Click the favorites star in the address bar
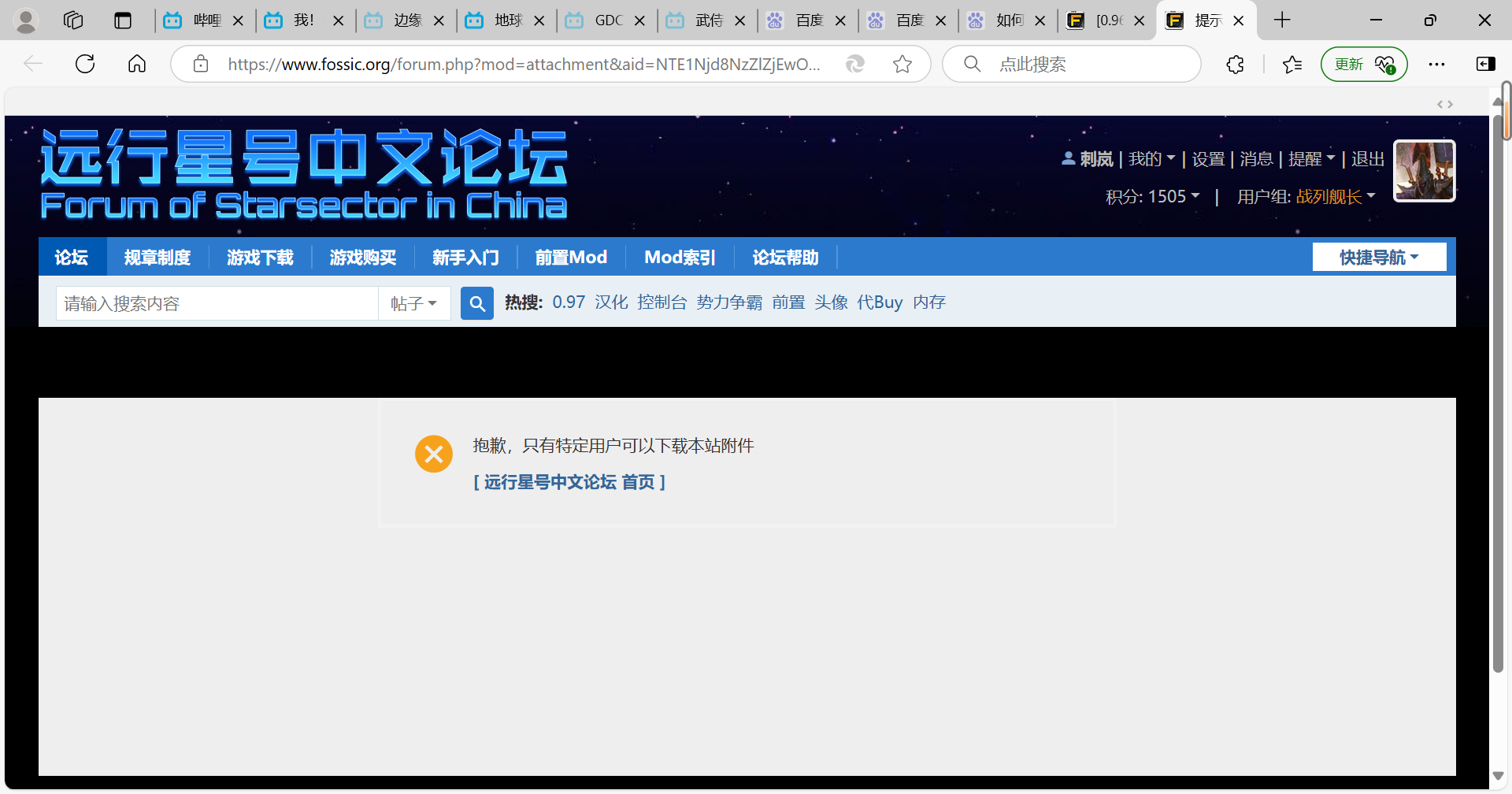Image resolution: width=1512 pixels, height=794 pixels. pos(902,64)
